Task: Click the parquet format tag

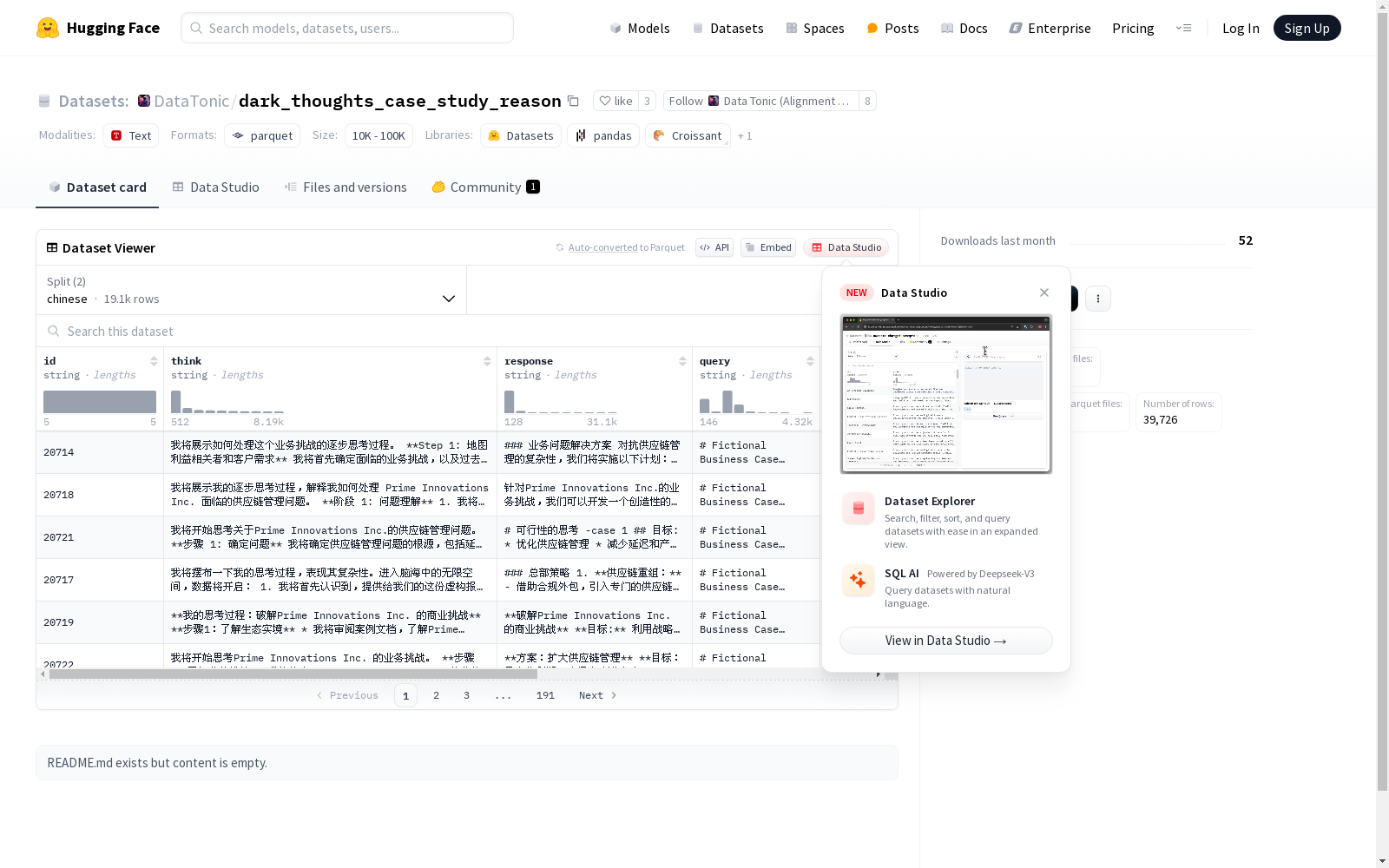Action: click(x=262, y=135)
